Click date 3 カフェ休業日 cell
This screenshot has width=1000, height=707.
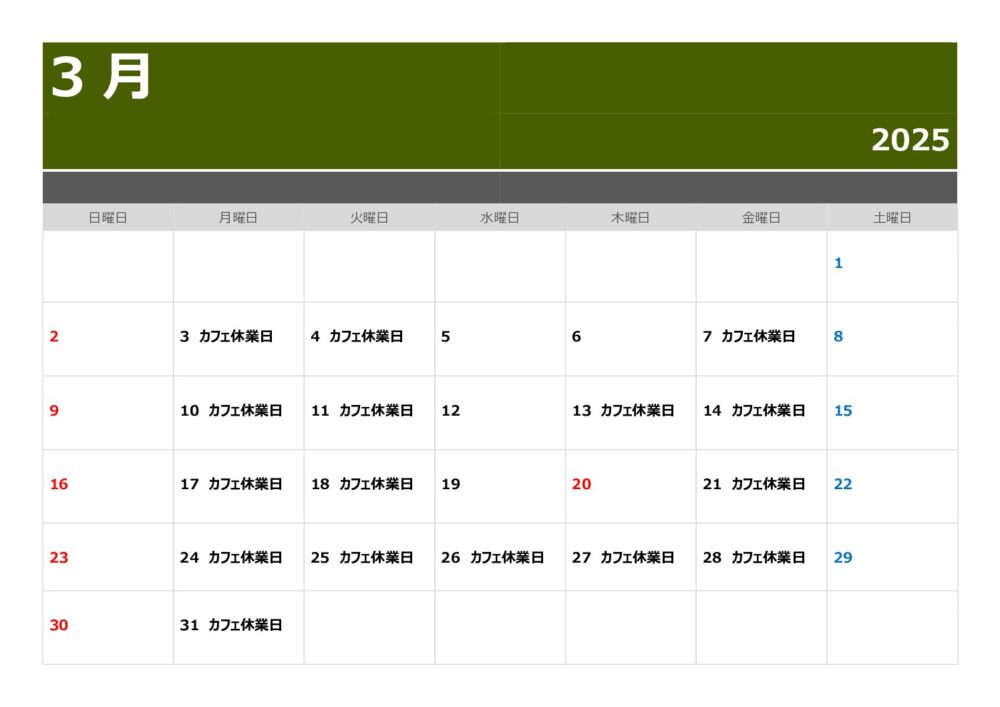(239, 339)
